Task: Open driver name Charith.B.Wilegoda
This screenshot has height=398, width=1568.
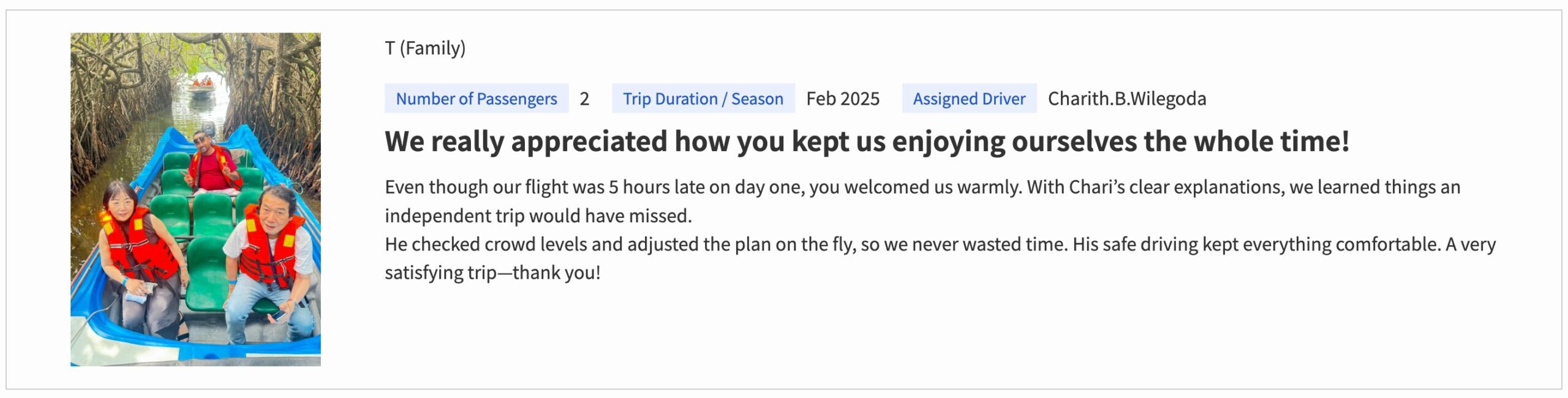Action: coord(1126,99)
